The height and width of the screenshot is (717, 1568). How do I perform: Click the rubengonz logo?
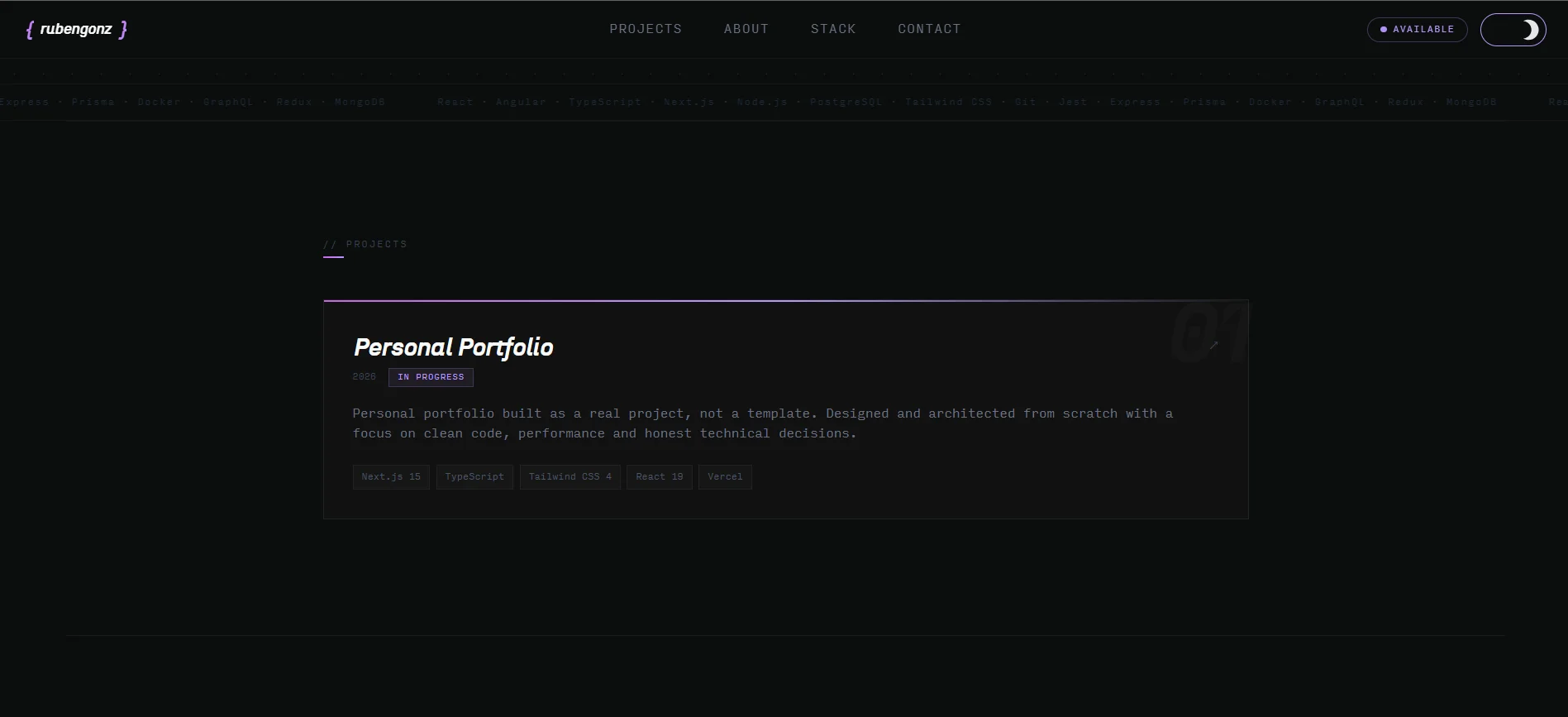(x=77, y=30)
